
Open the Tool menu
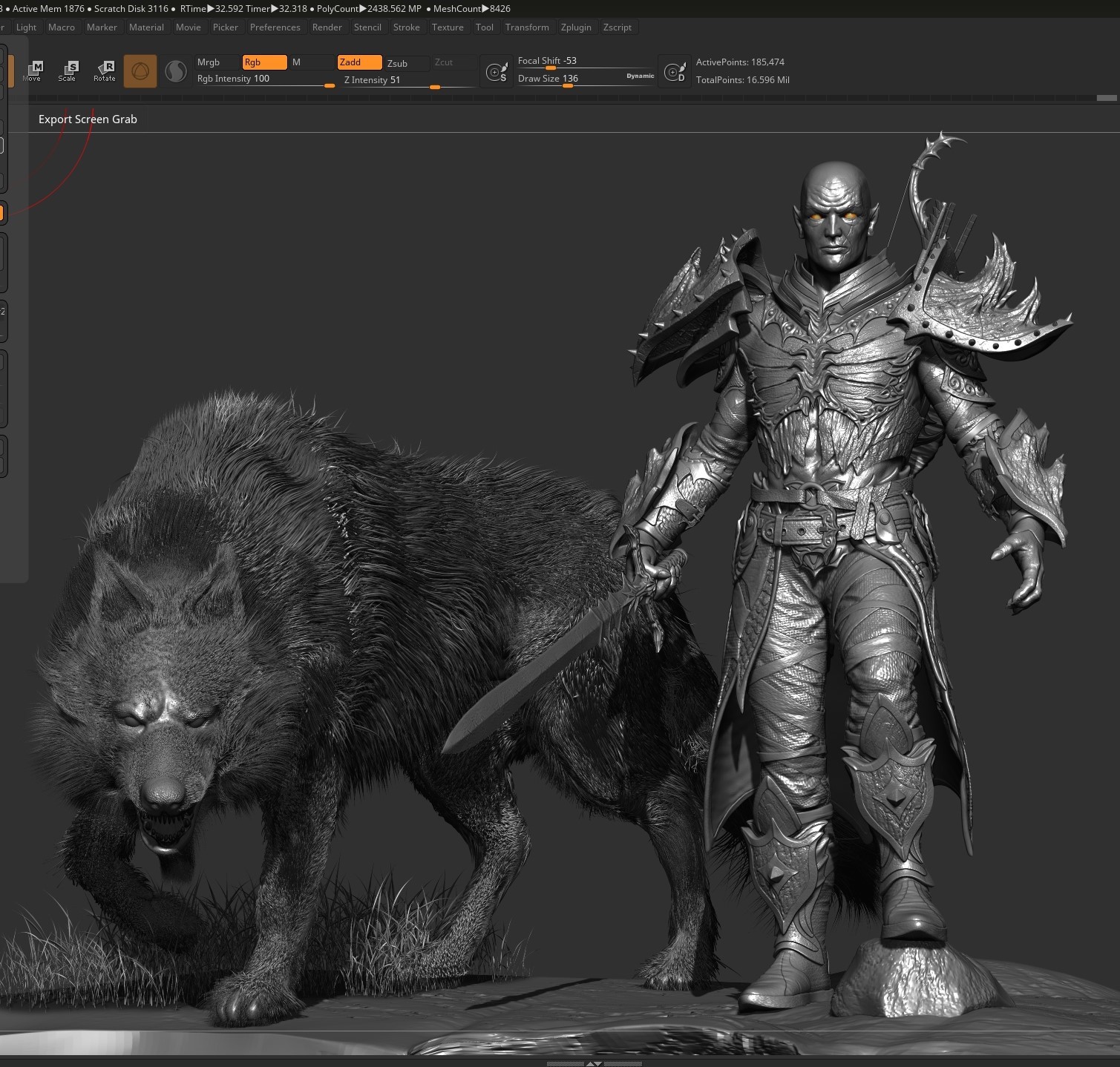485,27
